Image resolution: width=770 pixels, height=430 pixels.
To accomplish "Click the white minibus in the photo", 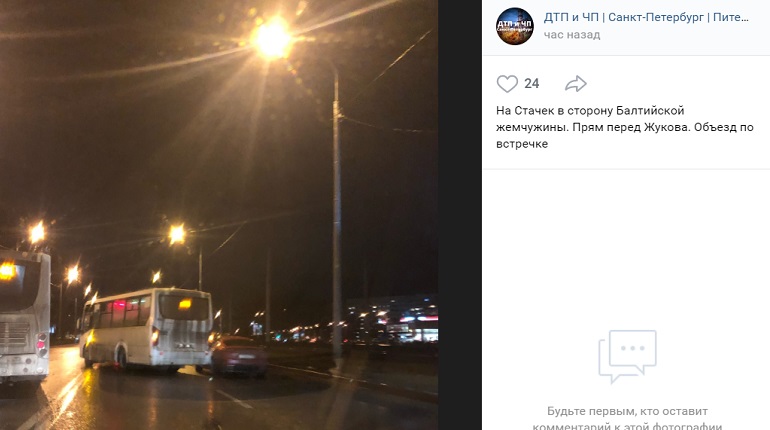I will pyautogui.click(x=146, y=328).
